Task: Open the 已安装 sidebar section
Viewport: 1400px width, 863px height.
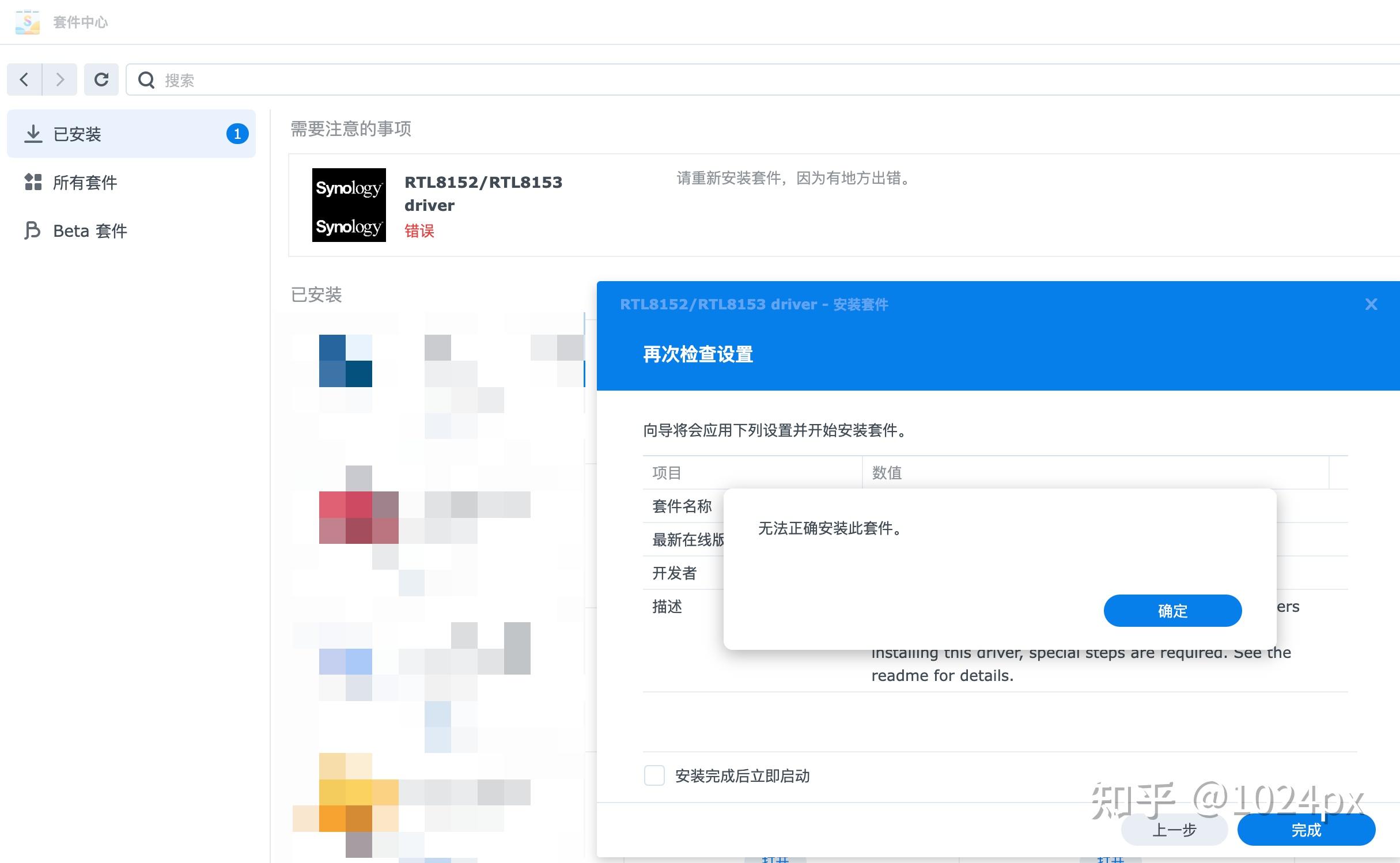Action: pos(77,134)
